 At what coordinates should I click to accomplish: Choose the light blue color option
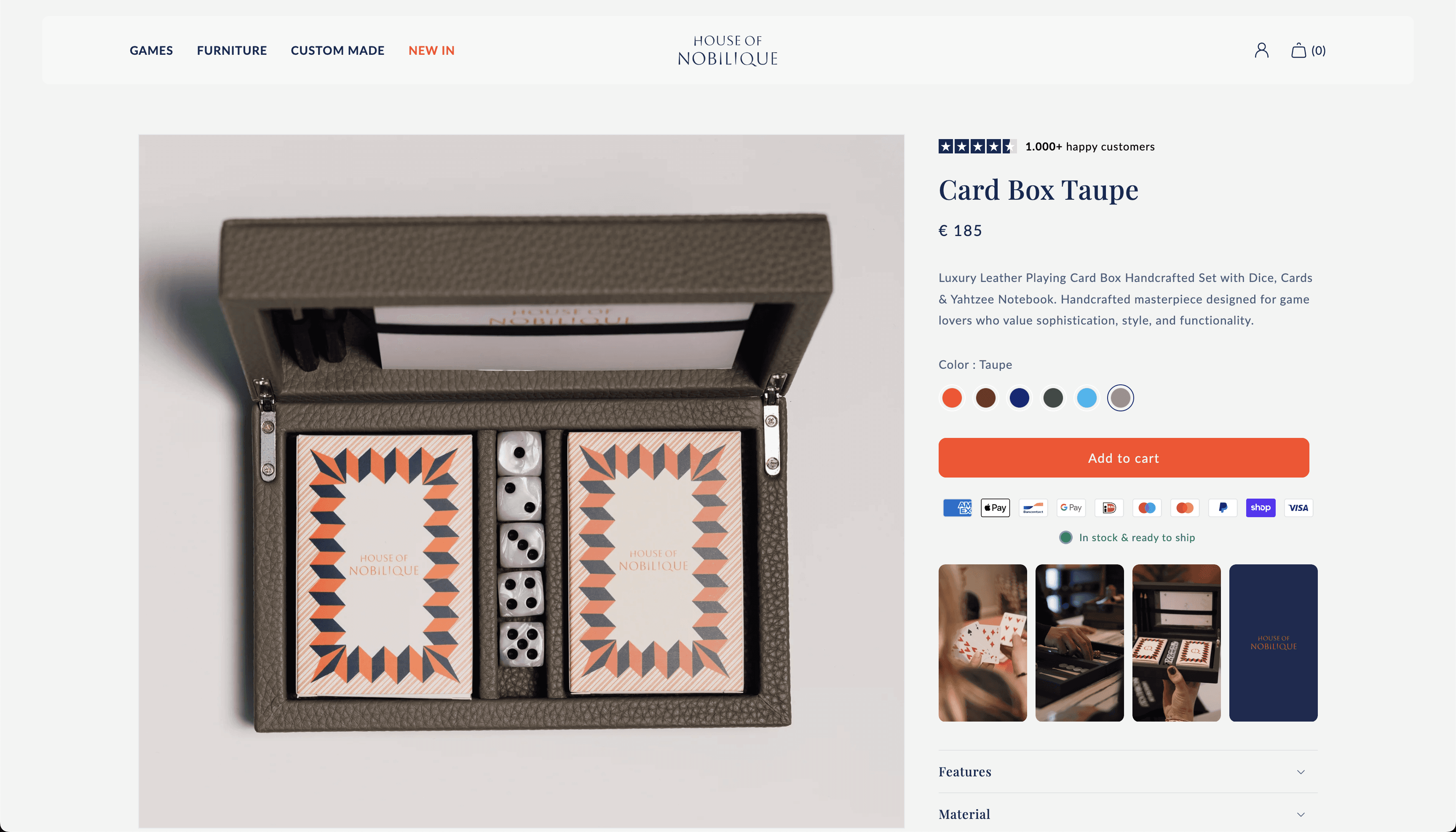(1087, 398)
